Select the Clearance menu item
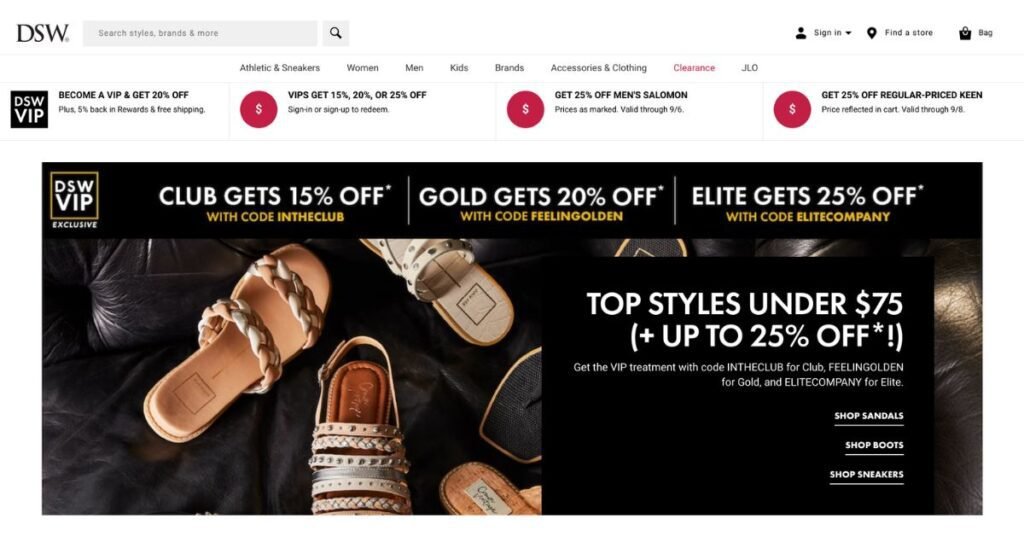The image size is (1024, 536). tap(694, 68)
